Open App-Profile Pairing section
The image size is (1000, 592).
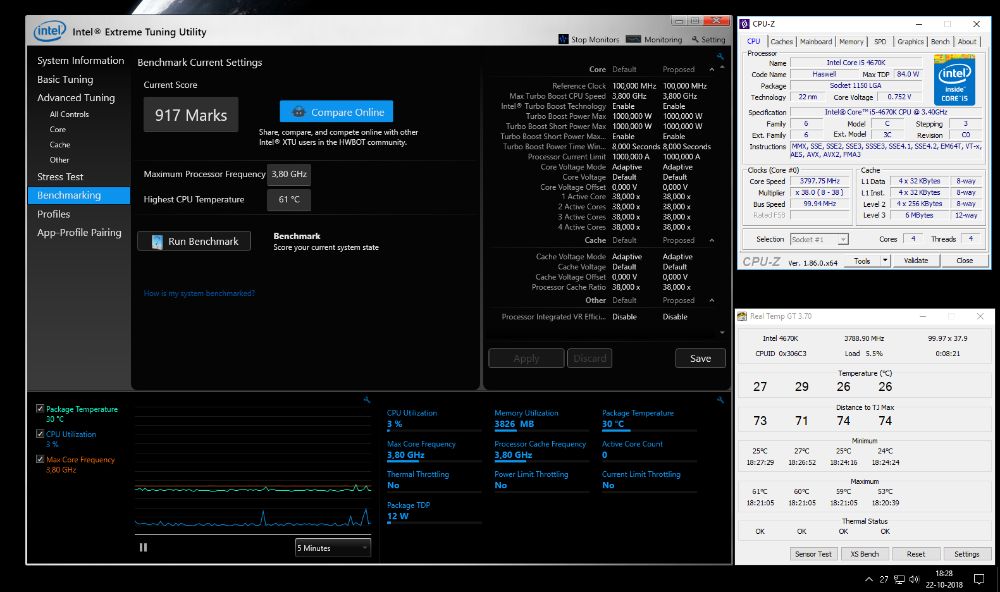click(79, 232)
